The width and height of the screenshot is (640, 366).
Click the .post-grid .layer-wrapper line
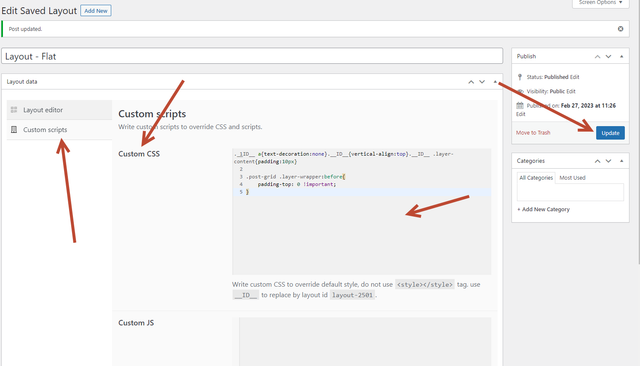296,177
